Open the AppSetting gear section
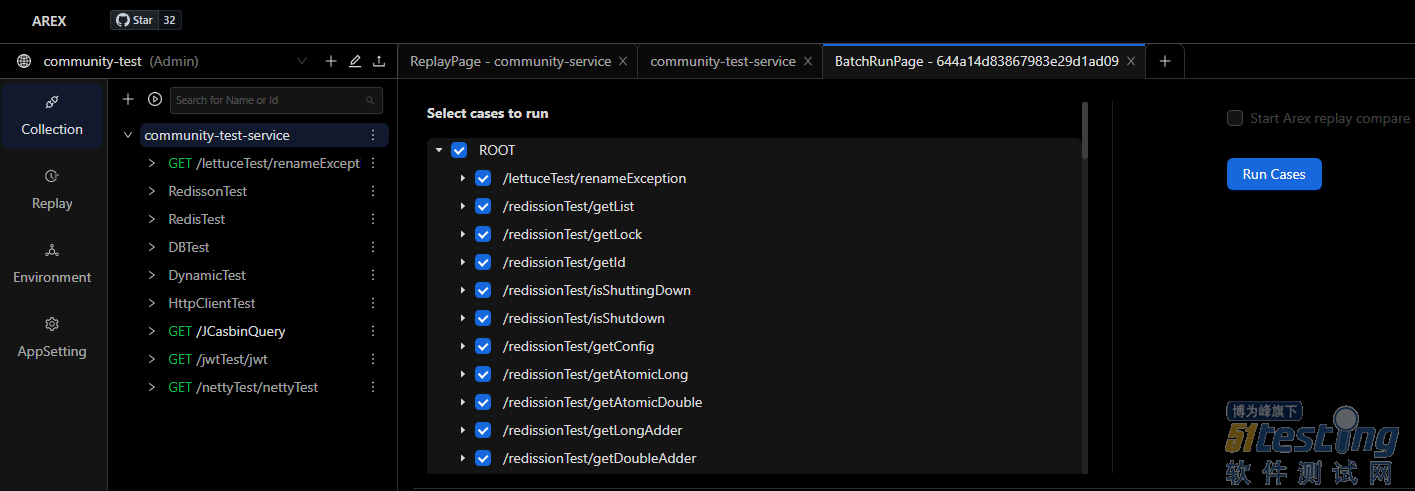The width and height of the screenshot is (1415, 491). 52,337
